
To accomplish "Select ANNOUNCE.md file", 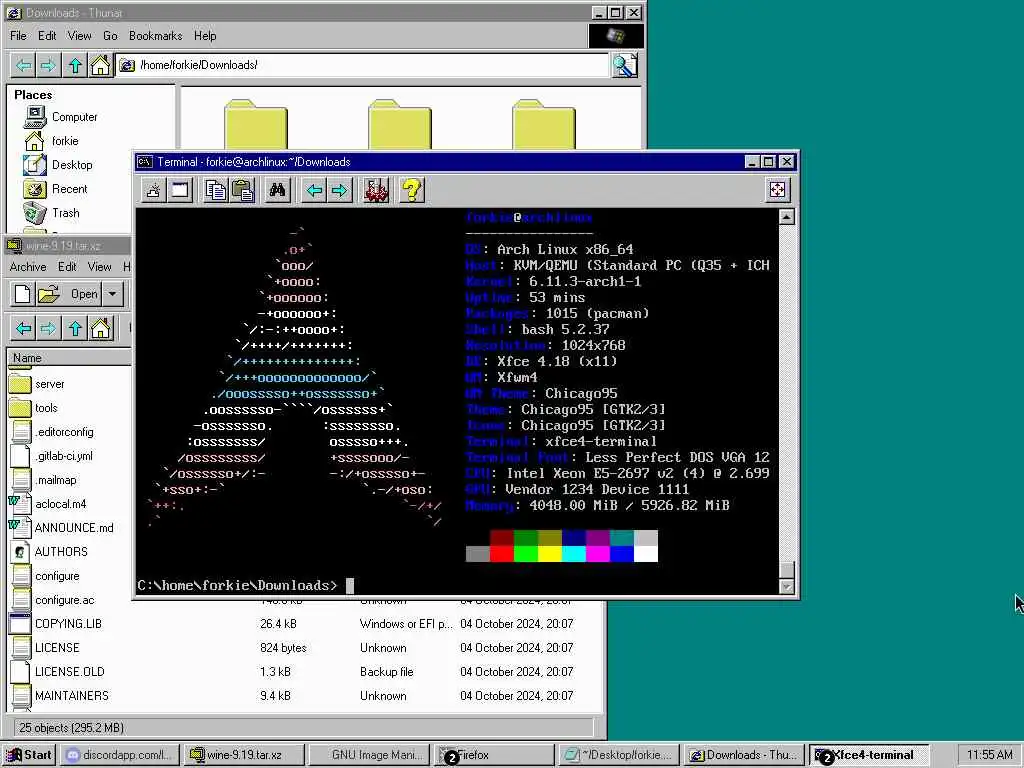I will click(x=74, y=528).
